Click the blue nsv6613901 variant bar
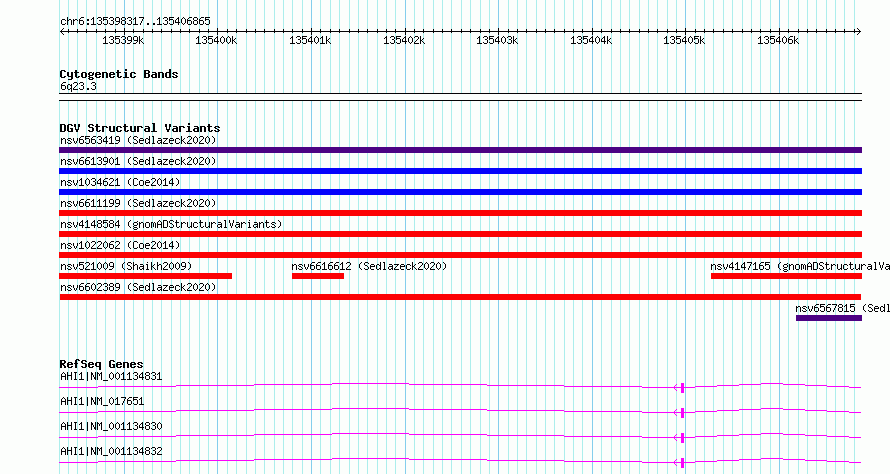Screen dimensions: 890x474 coord(460,171)
